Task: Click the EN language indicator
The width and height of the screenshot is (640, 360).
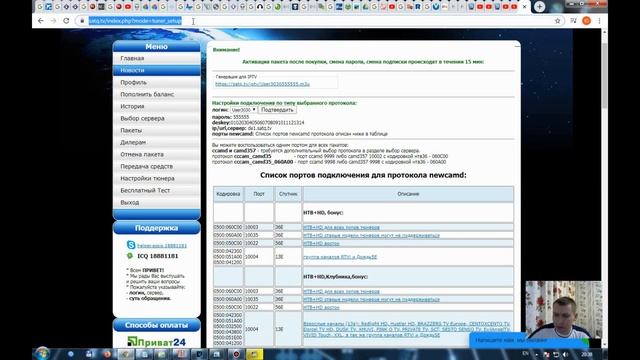Action: pyautogui.click(x=525, y=354)
